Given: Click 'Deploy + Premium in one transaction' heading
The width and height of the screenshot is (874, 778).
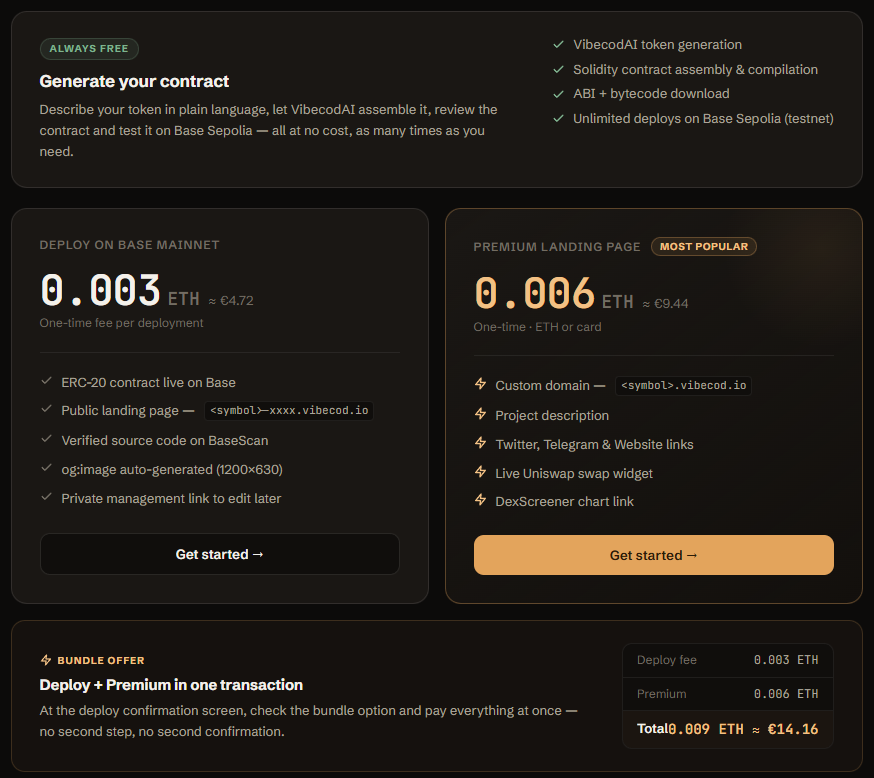Looking at the screenshot, I should tap(171, 685).
